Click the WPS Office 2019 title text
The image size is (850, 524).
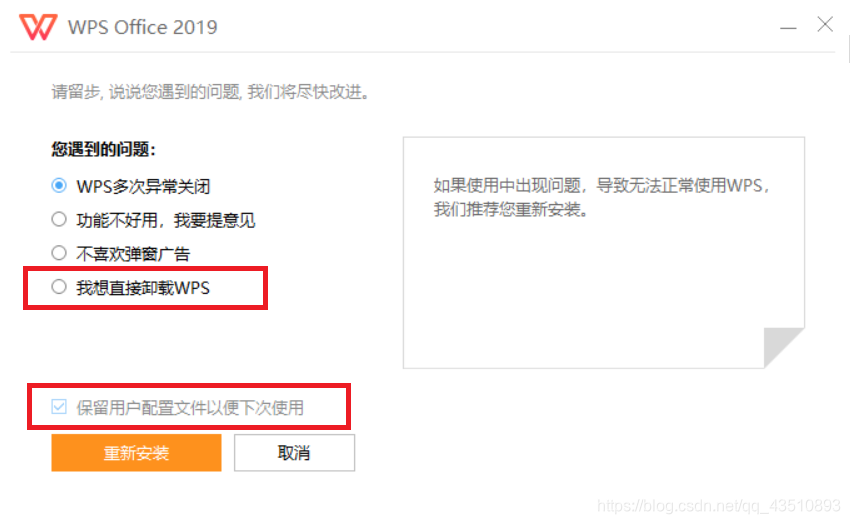[x=142, y=27]
